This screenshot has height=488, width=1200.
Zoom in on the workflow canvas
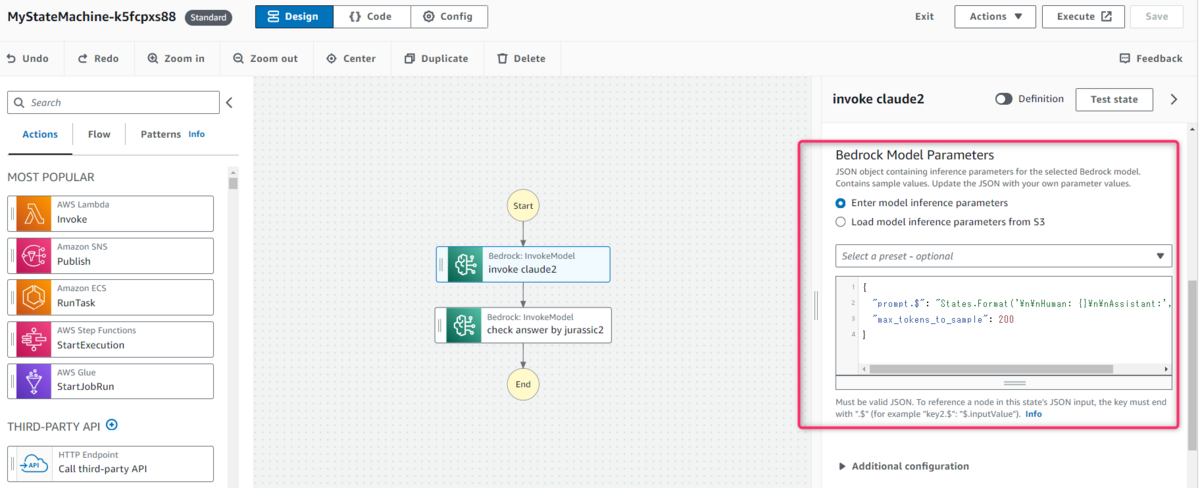176,58
